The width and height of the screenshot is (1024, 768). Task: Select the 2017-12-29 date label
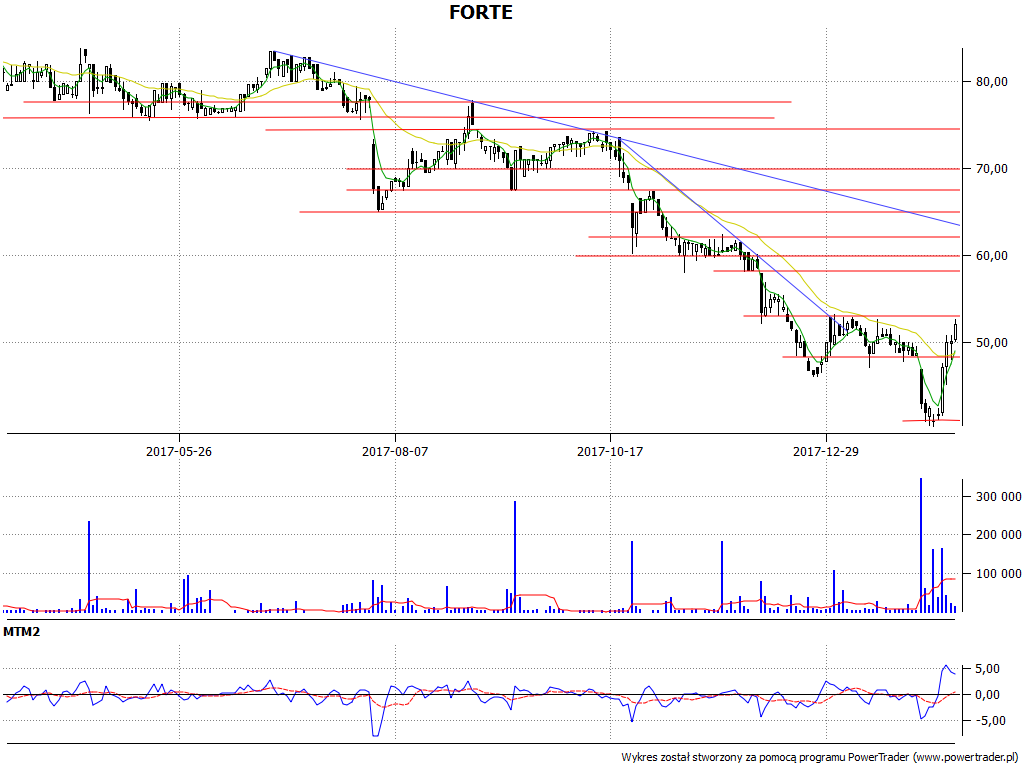tap(825, 451)
